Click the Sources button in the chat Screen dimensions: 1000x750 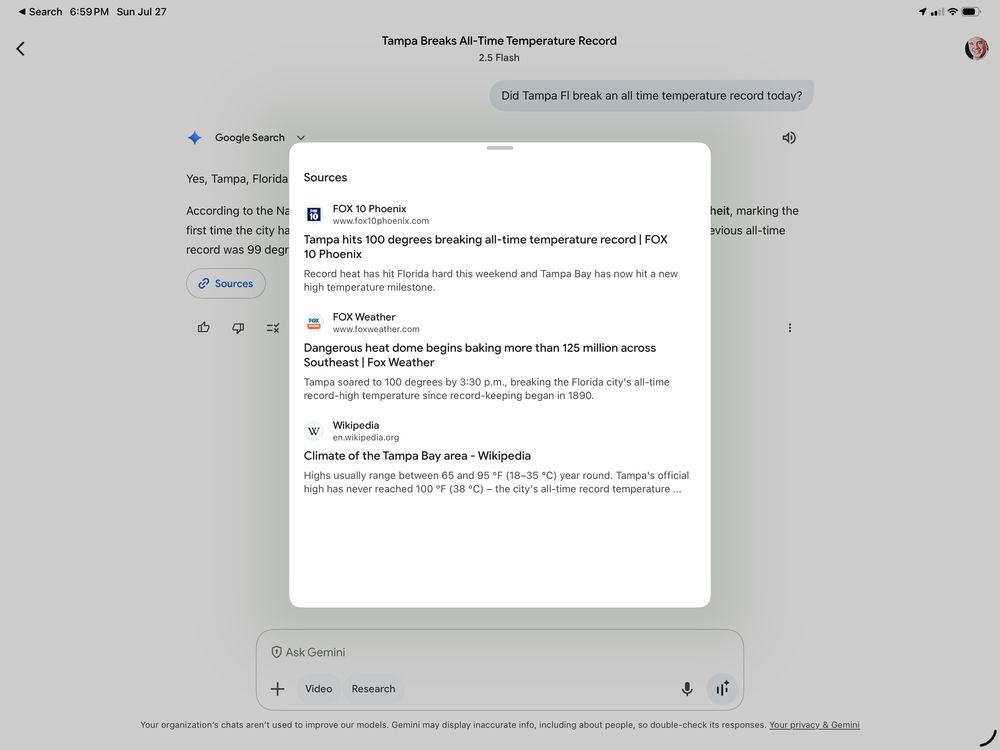coord(226,283)
